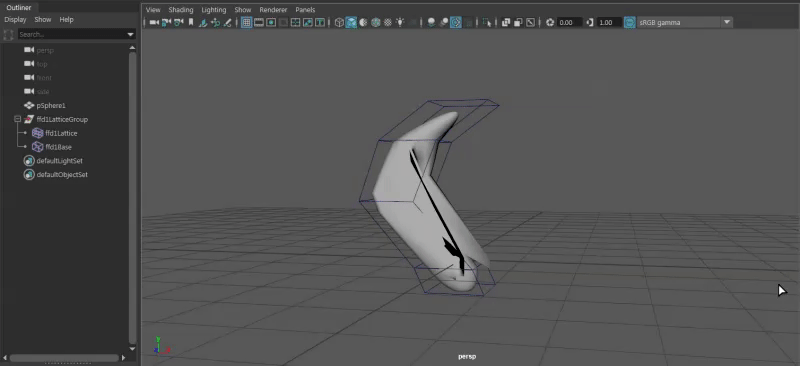
Task: Open the Outliner Show menu
Action: click(x=43, y=19)
